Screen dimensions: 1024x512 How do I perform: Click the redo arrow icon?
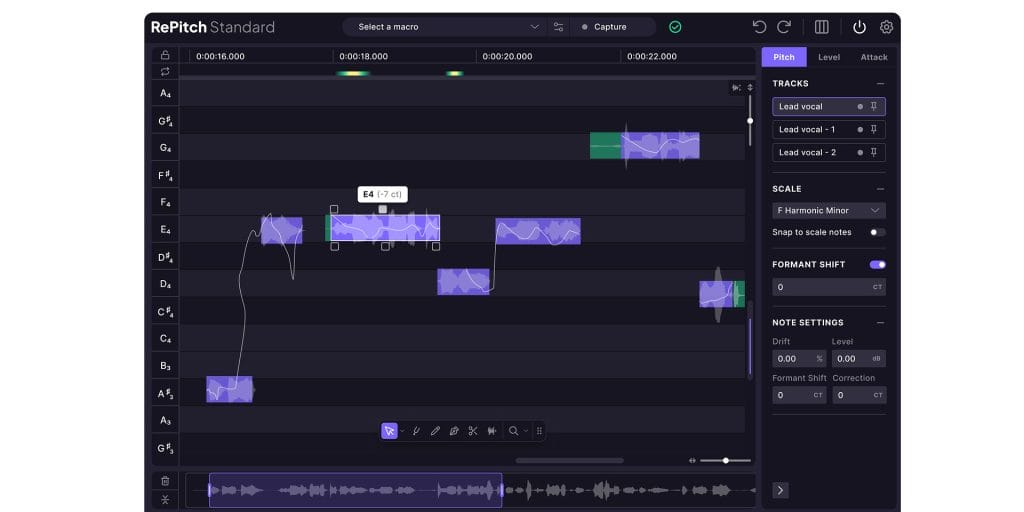[784, 27]
